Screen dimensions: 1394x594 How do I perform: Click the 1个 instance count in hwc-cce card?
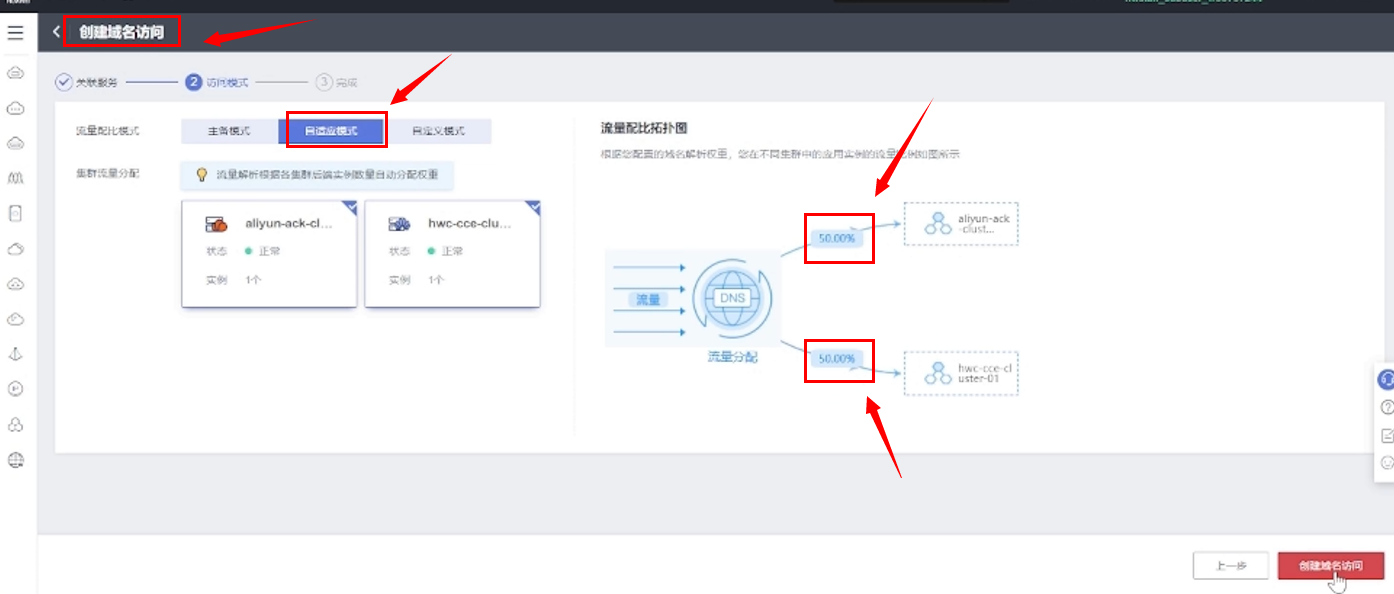point(436,280)
